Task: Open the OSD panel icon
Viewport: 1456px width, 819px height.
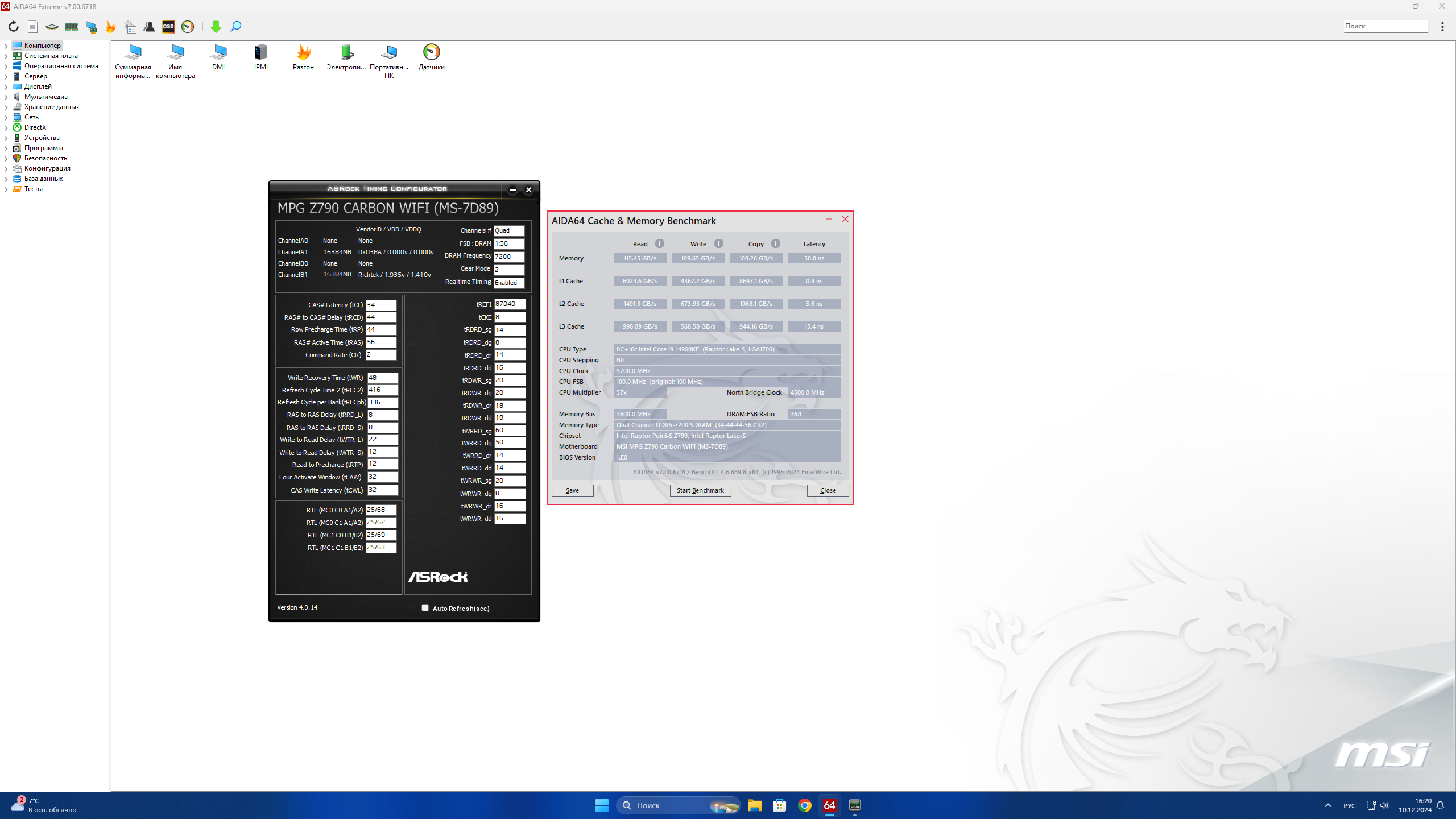Action: click(168, 27)
